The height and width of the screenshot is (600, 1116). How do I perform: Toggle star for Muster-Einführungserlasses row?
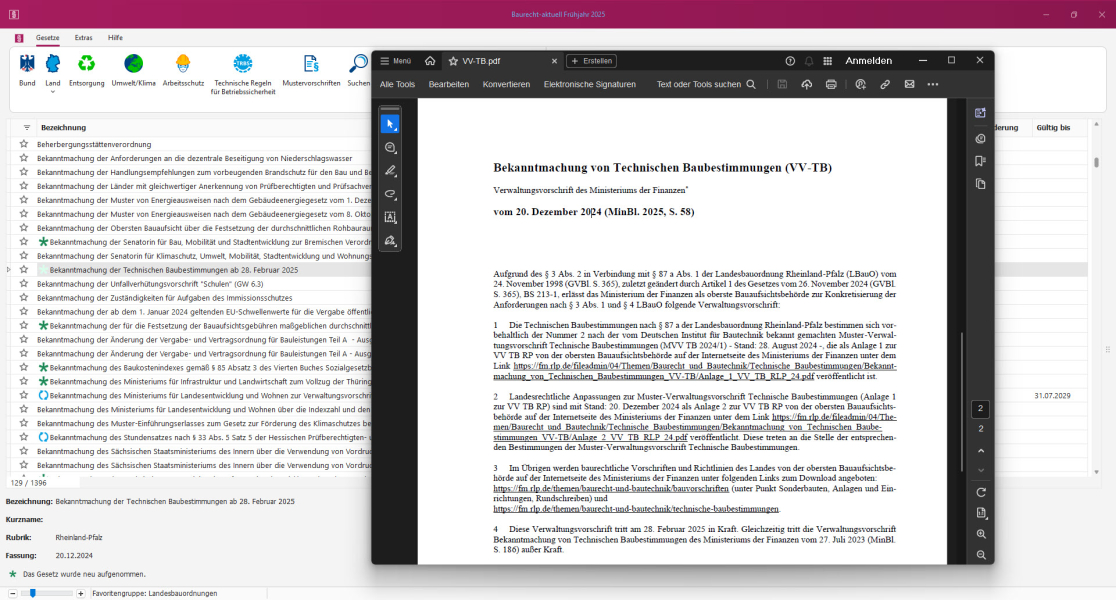[23, 423]
